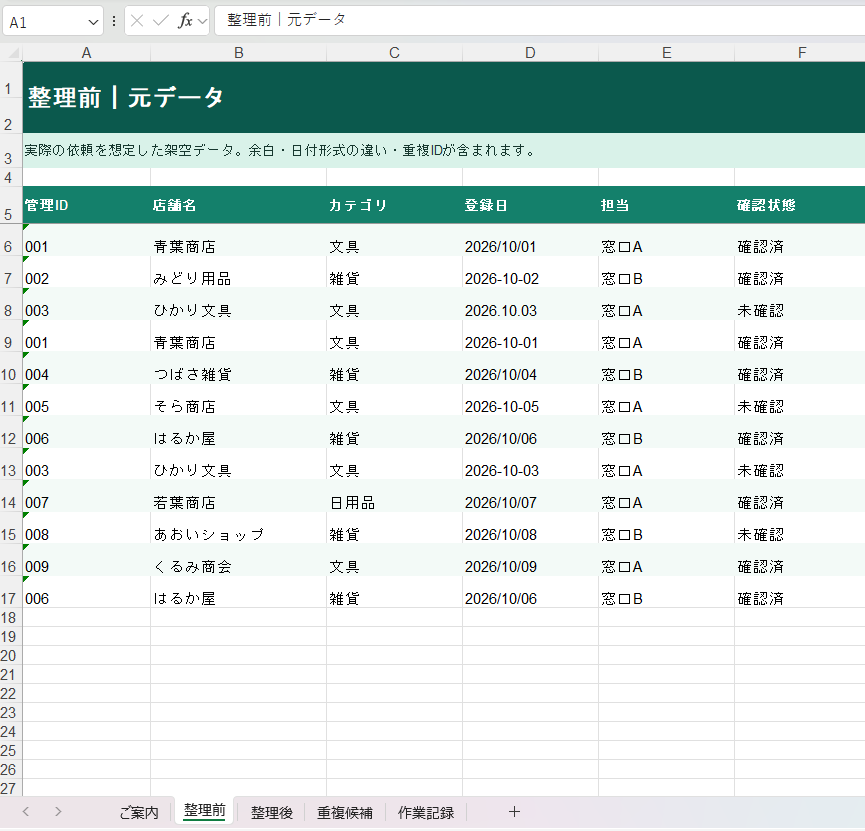Image resolution: width=865 pixels, height=831 pixels.
Task: Select column F header
Action: click(801, 53)
